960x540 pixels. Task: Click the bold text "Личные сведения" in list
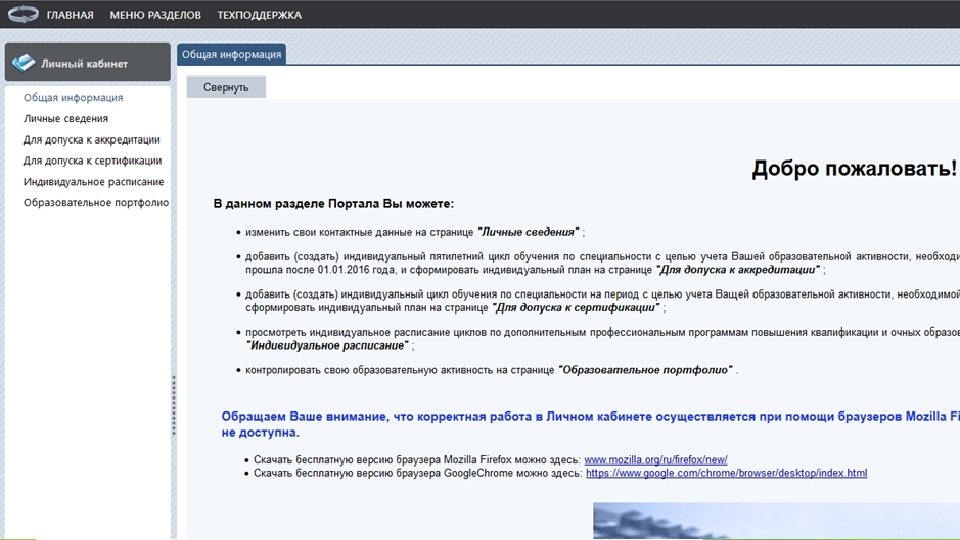tap(528, 232)
